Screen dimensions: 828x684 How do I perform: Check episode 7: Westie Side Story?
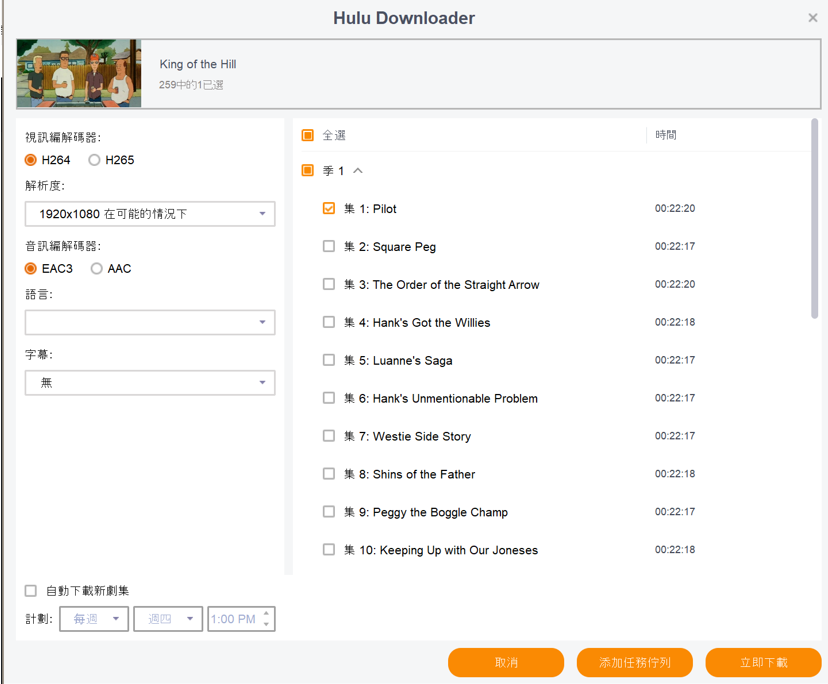(x=328, y=436)
